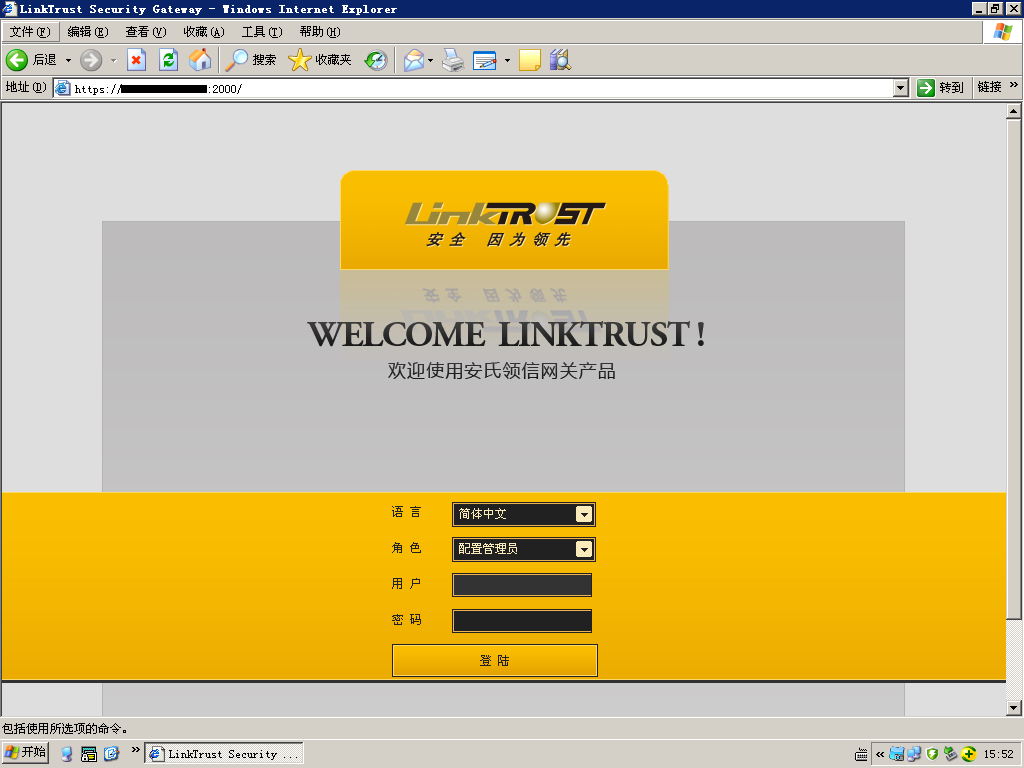Image resolution: width=1024 pixels, height=768 pixels.
Task: Click the second quick launch icon next to Start
Action: click(x=89, y=754)
